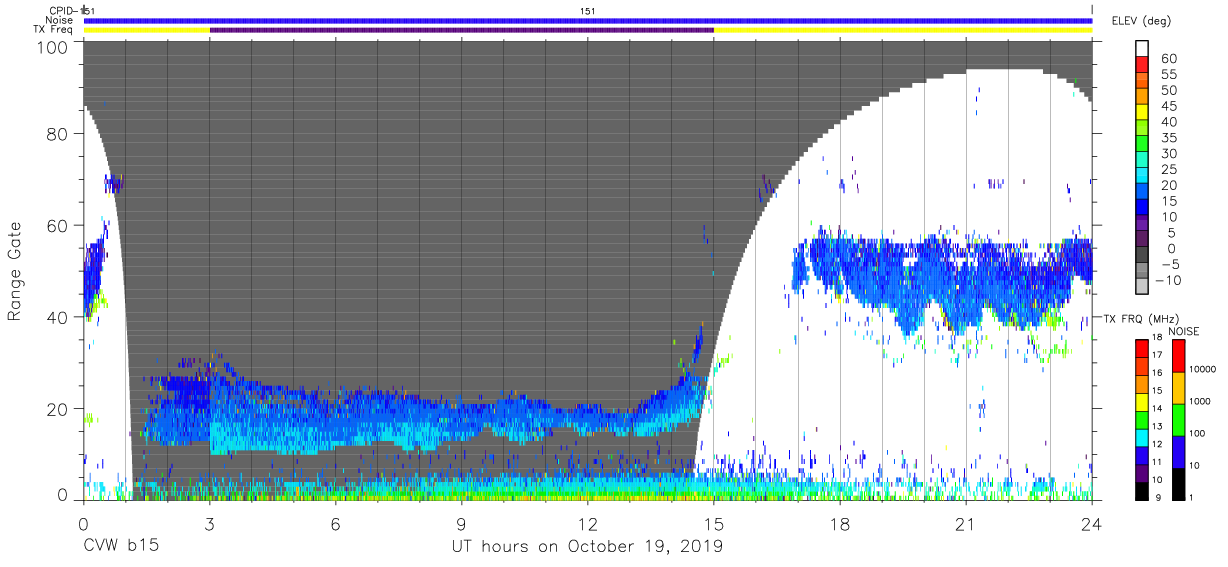Click the green swatch in TX FRQ colorbar
The width and height of the screenshot is (1228, 567).
point(1142,420)
